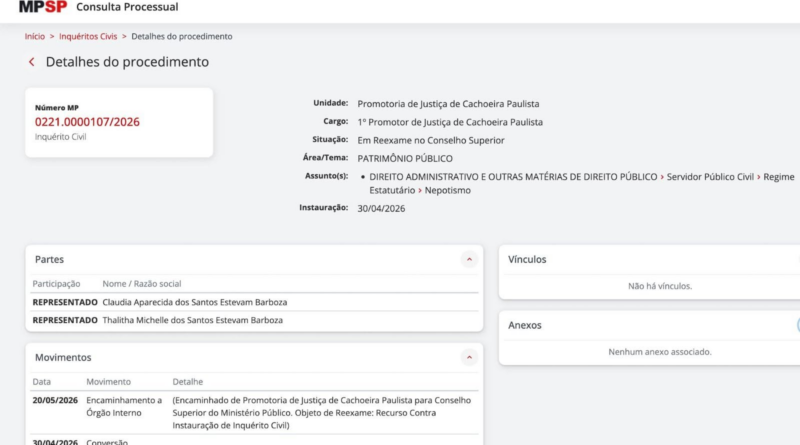This screenshot has height=445, width=800.
Task: Click the Nenhum anexo associado message
Action: [x=660, y=352]
